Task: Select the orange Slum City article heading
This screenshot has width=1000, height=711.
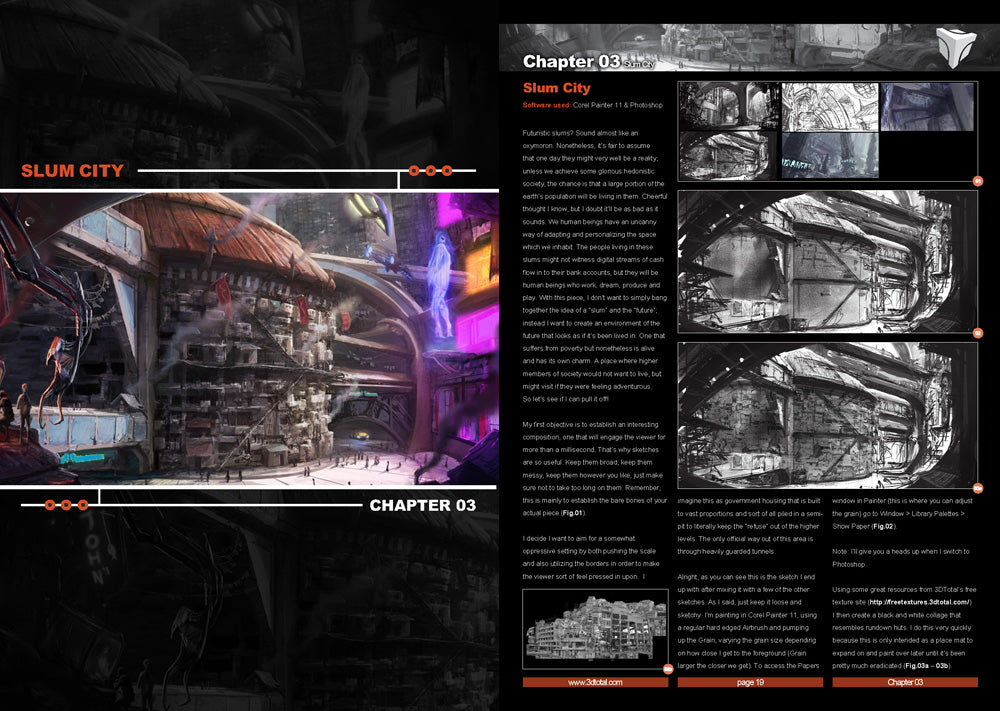Action: coord(556,88)
